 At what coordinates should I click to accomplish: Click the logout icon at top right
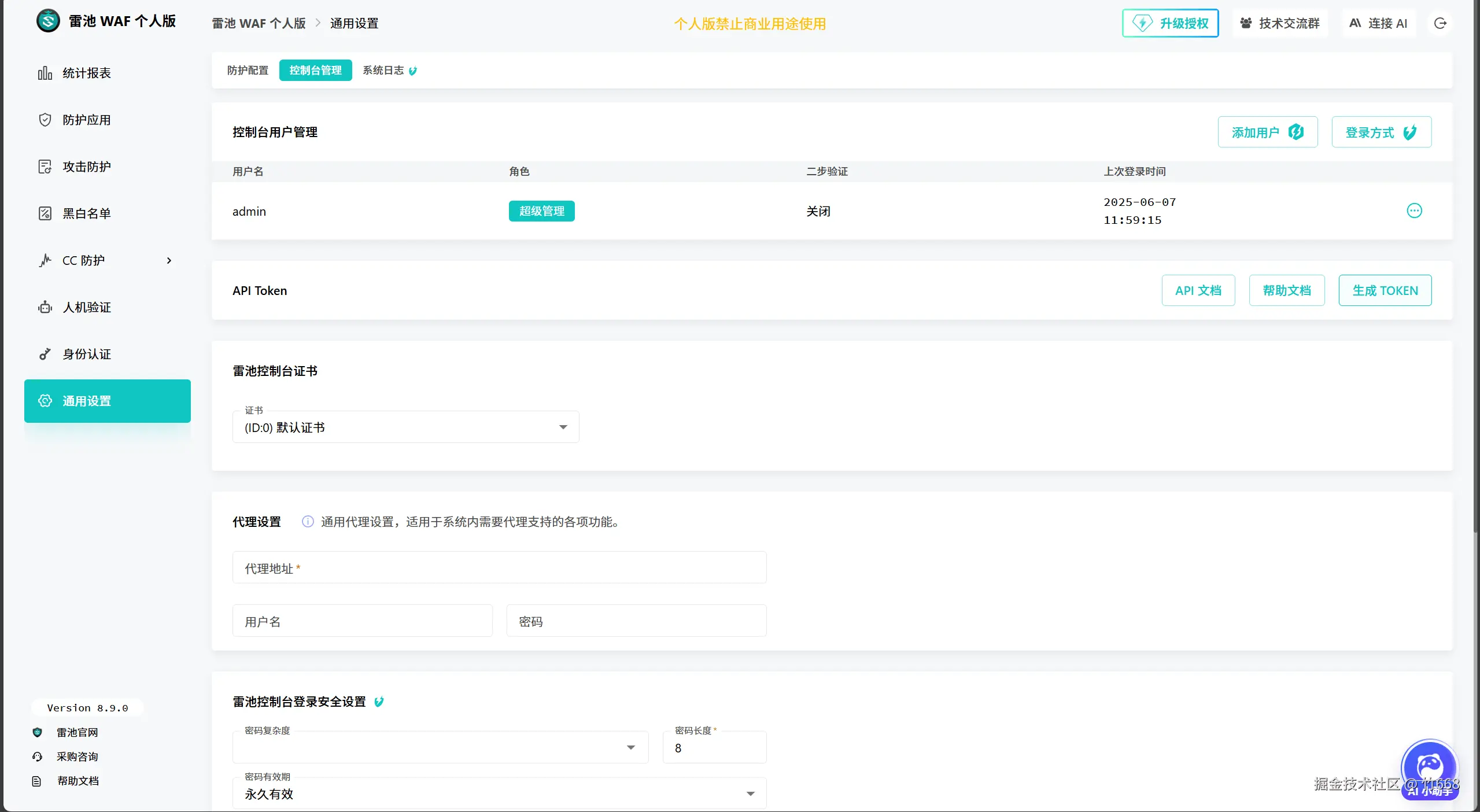click(x=1440, y=23)
